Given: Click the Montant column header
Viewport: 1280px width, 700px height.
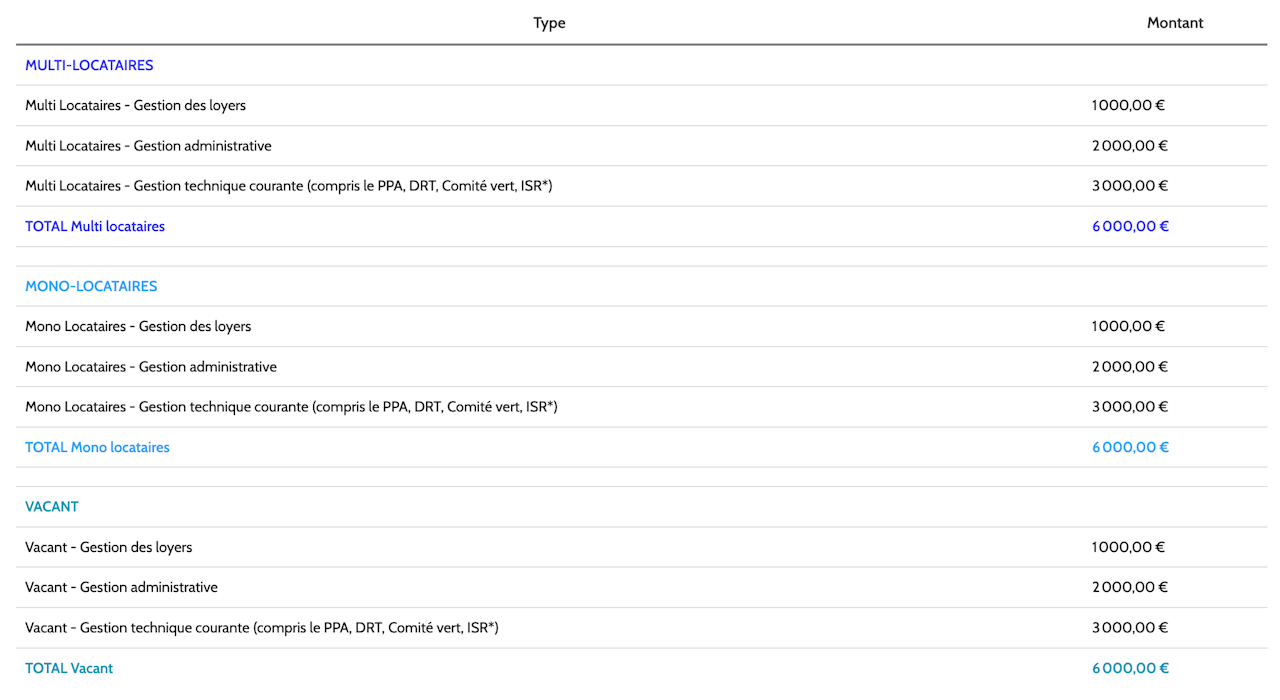Looking at the screenshot, I should (1175, 23).
